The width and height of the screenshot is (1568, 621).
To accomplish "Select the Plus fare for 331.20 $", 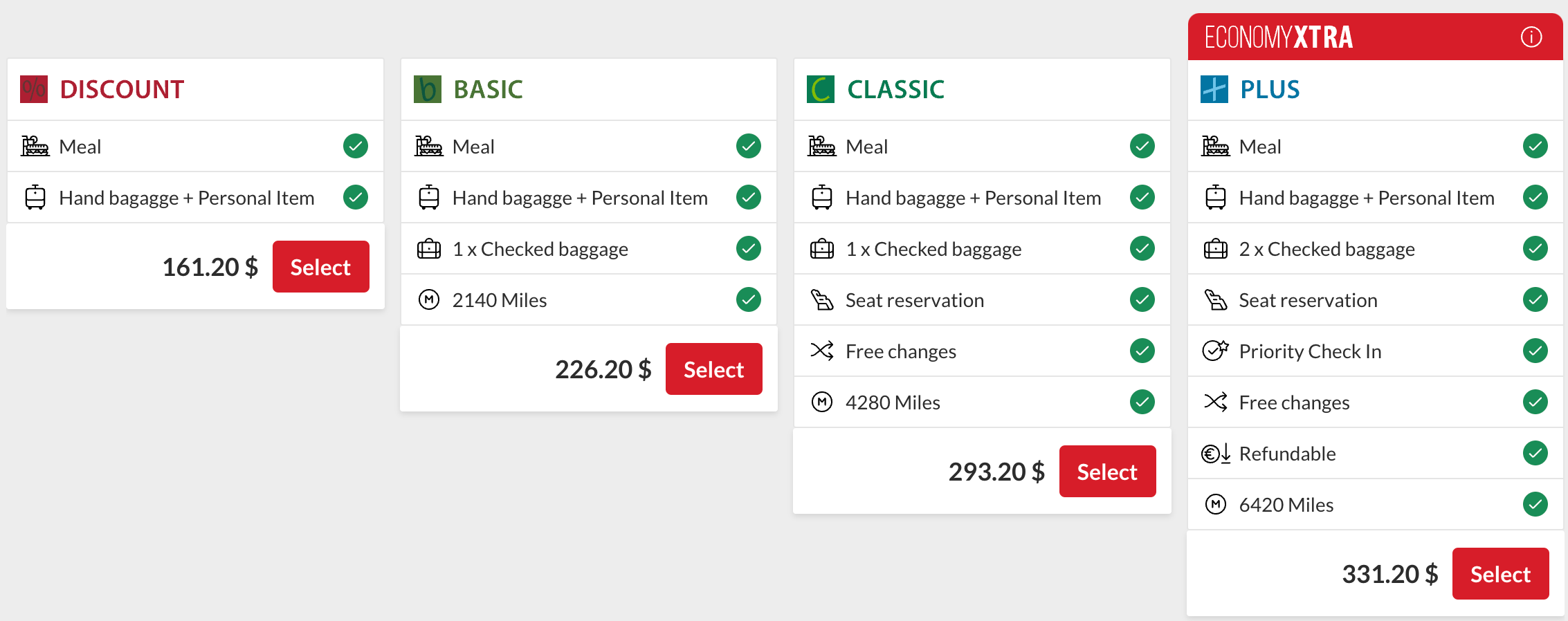I will [1500, 574].
